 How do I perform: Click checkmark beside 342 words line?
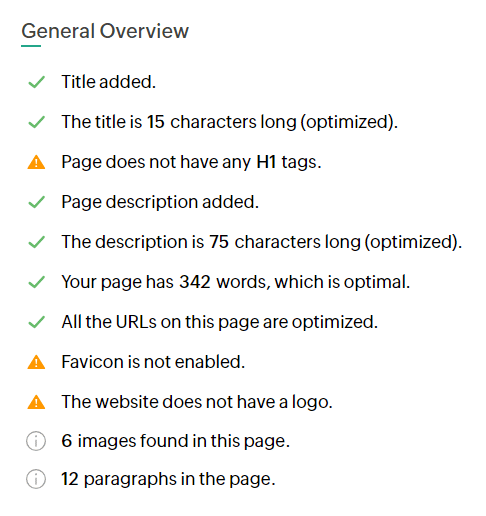click(36, 282)
